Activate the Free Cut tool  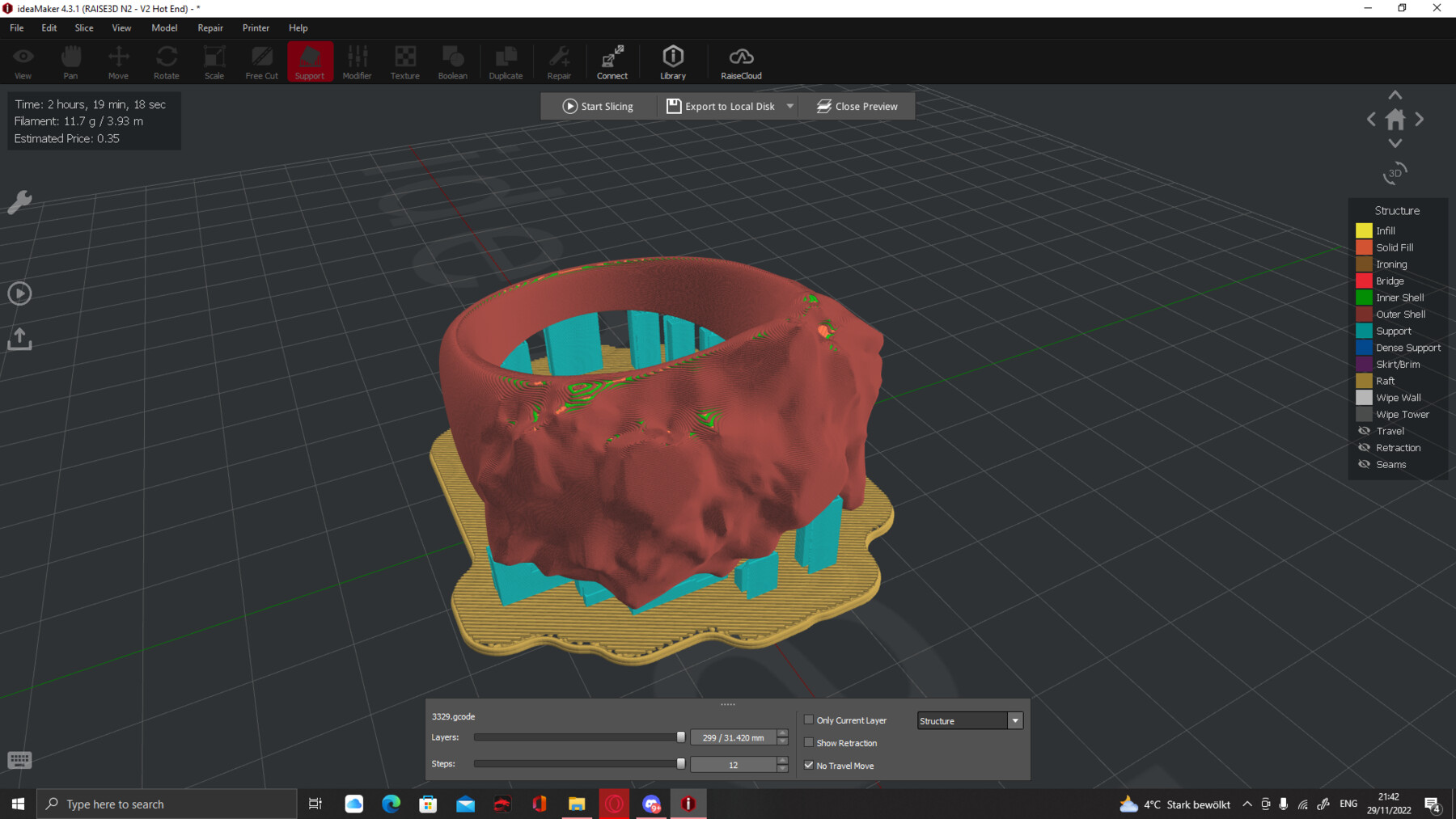(261, 61)
